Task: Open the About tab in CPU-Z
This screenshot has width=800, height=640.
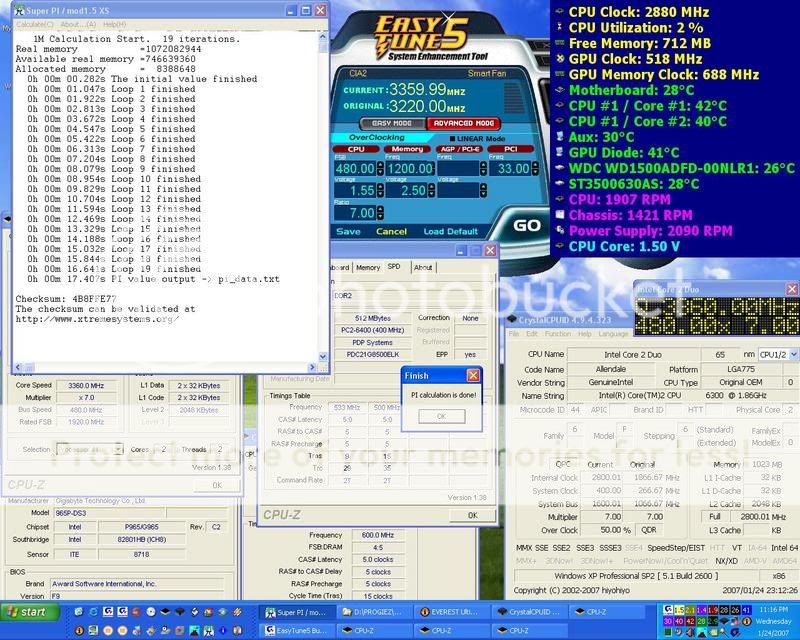Action: [x=423, y=267]
